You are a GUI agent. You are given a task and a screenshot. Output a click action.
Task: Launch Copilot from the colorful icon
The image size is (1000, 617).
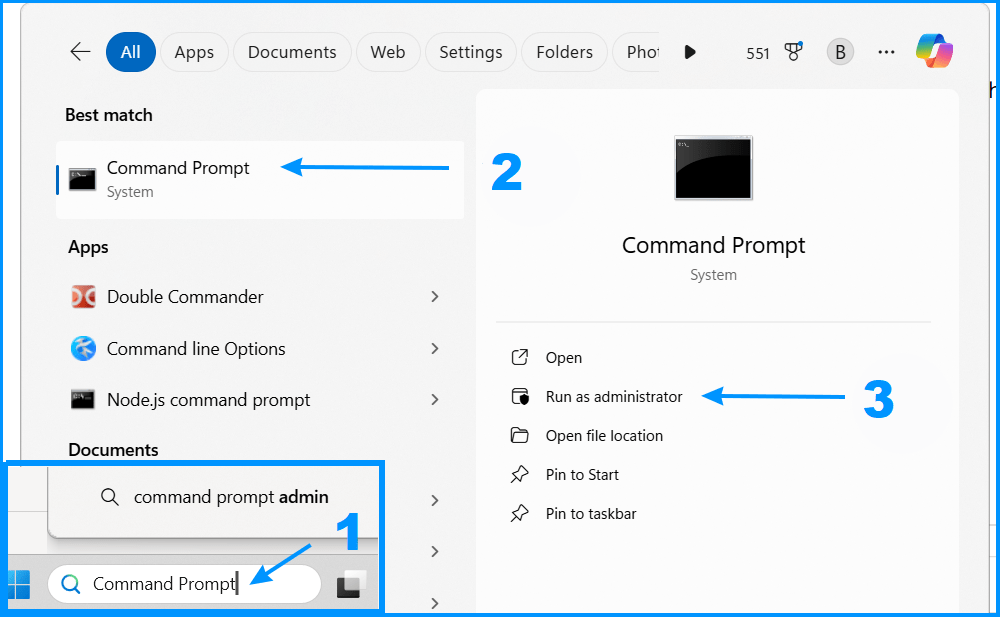tap(934, 51)
